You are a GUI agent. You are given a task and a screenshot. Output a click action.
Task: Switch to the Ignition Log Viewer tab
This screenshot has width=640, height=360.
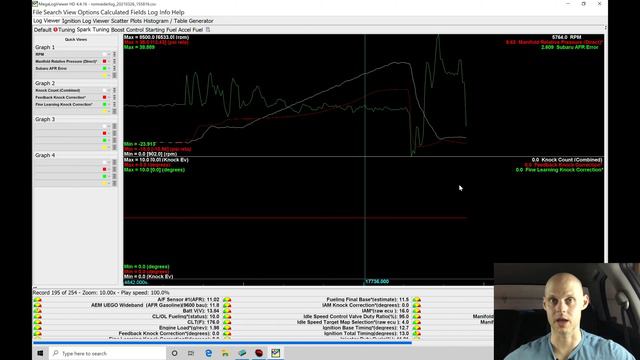coord(85,21)
